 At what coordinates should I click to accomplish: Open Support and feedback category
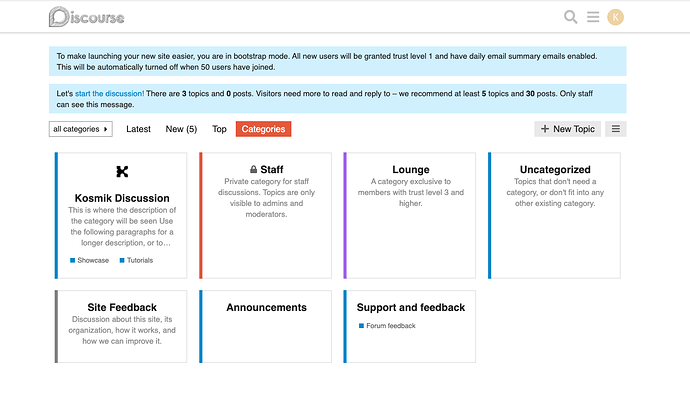click(x=411, y=307)
